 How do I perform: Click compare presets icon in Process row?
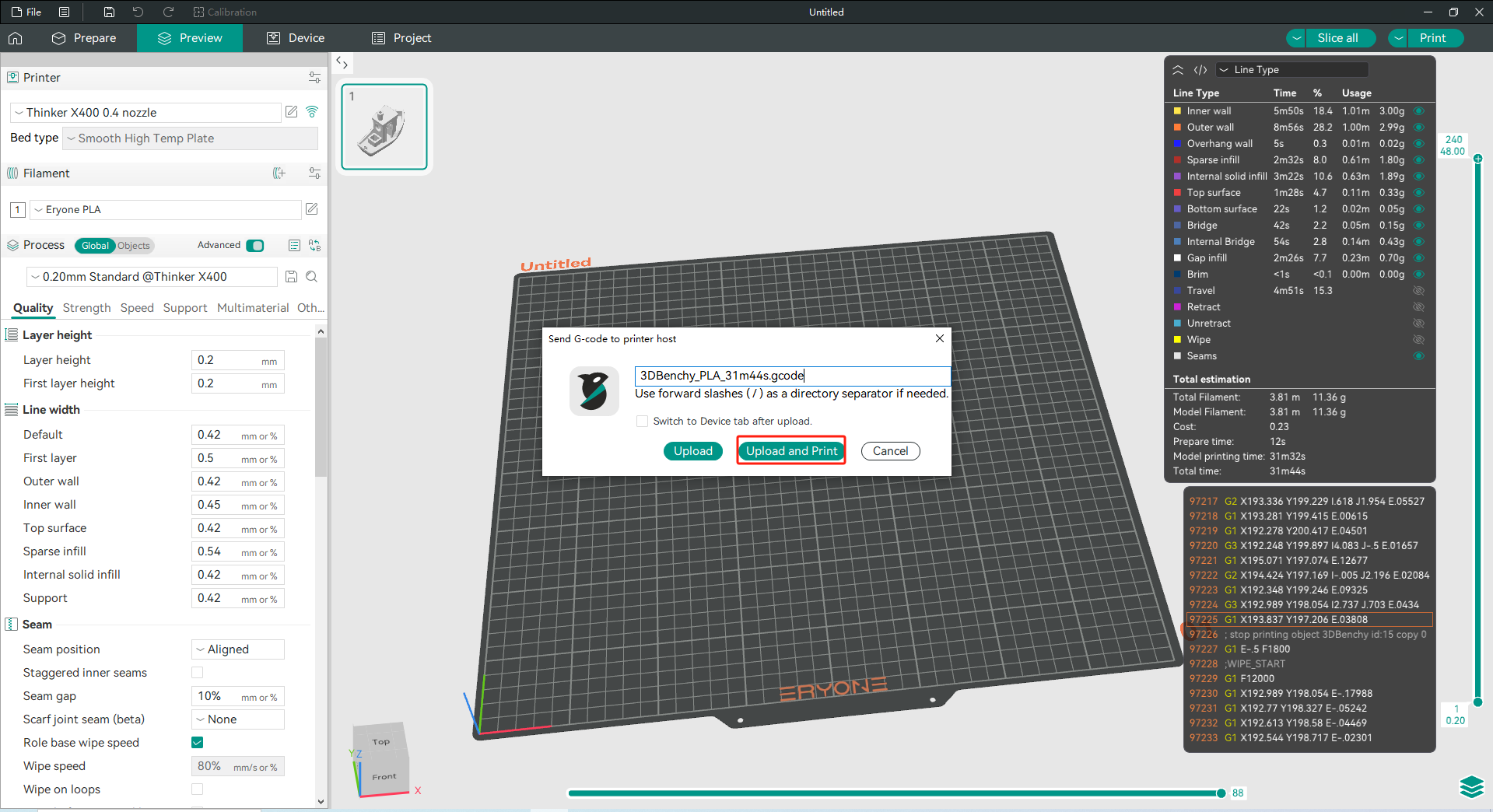click(314, 245)
